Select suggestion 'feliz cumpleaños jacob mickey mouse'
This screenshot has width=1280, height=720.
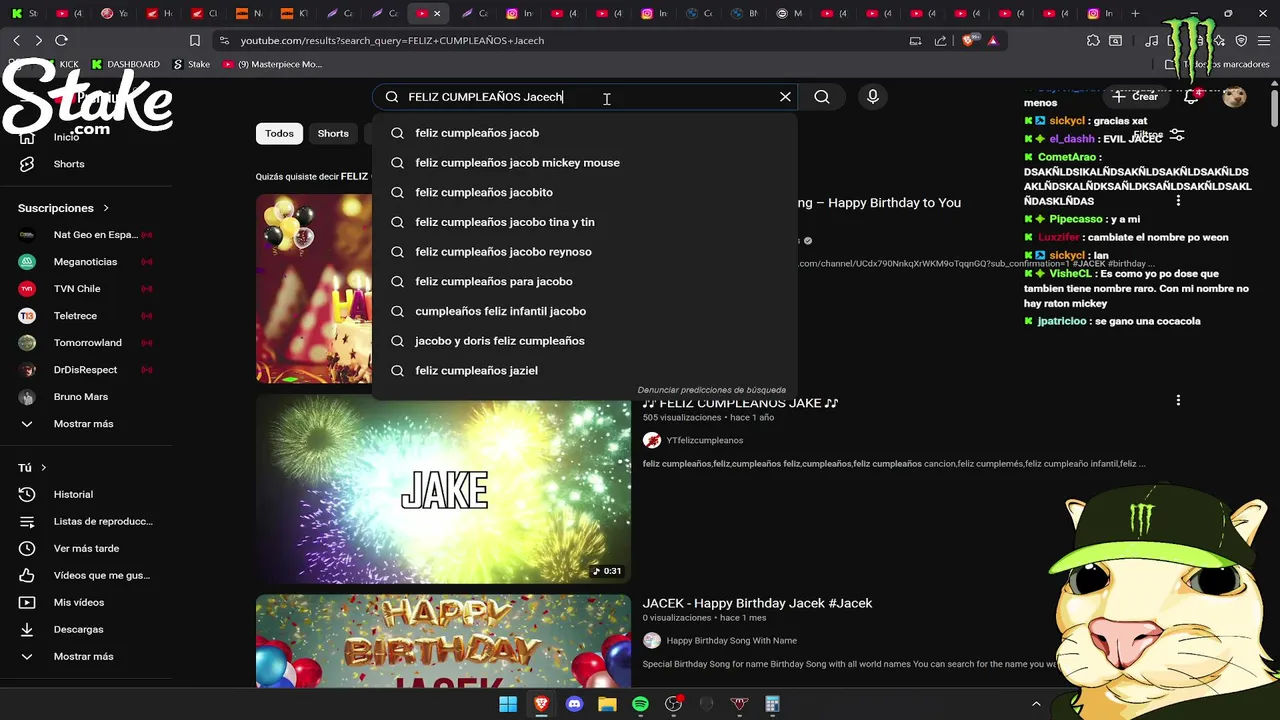[x=585, y=163]
